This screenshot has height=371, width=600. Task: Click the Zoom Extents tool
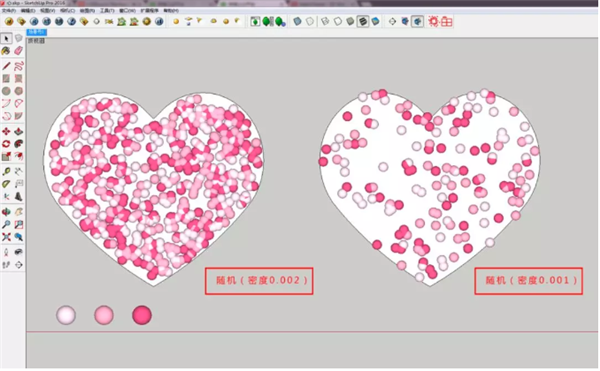pos(6,237)
